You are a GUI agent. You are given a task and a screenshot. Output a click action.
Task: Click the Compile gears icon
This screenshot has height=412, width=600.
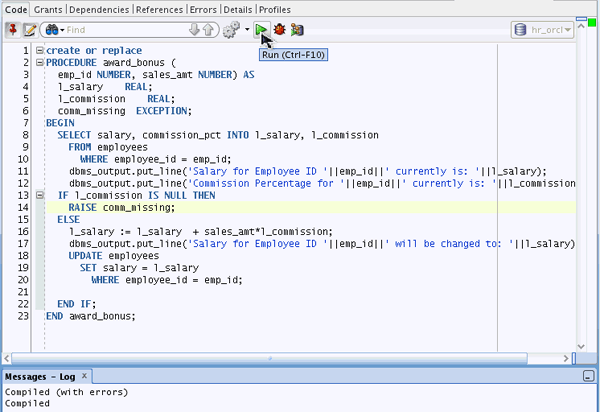[231, 30]
